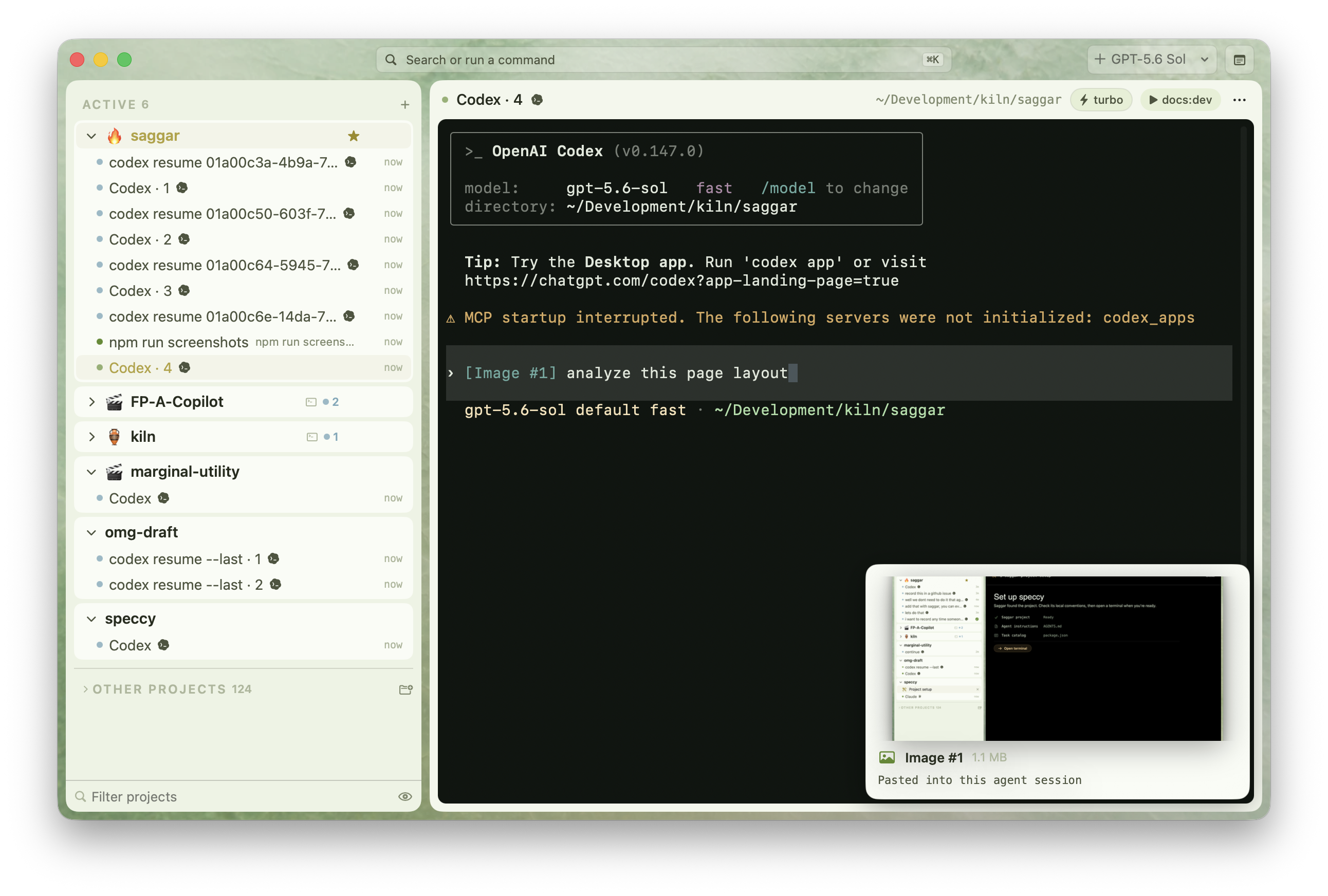
Task: Run the docs:dev task button
Action: click(x=1180, y=100)
